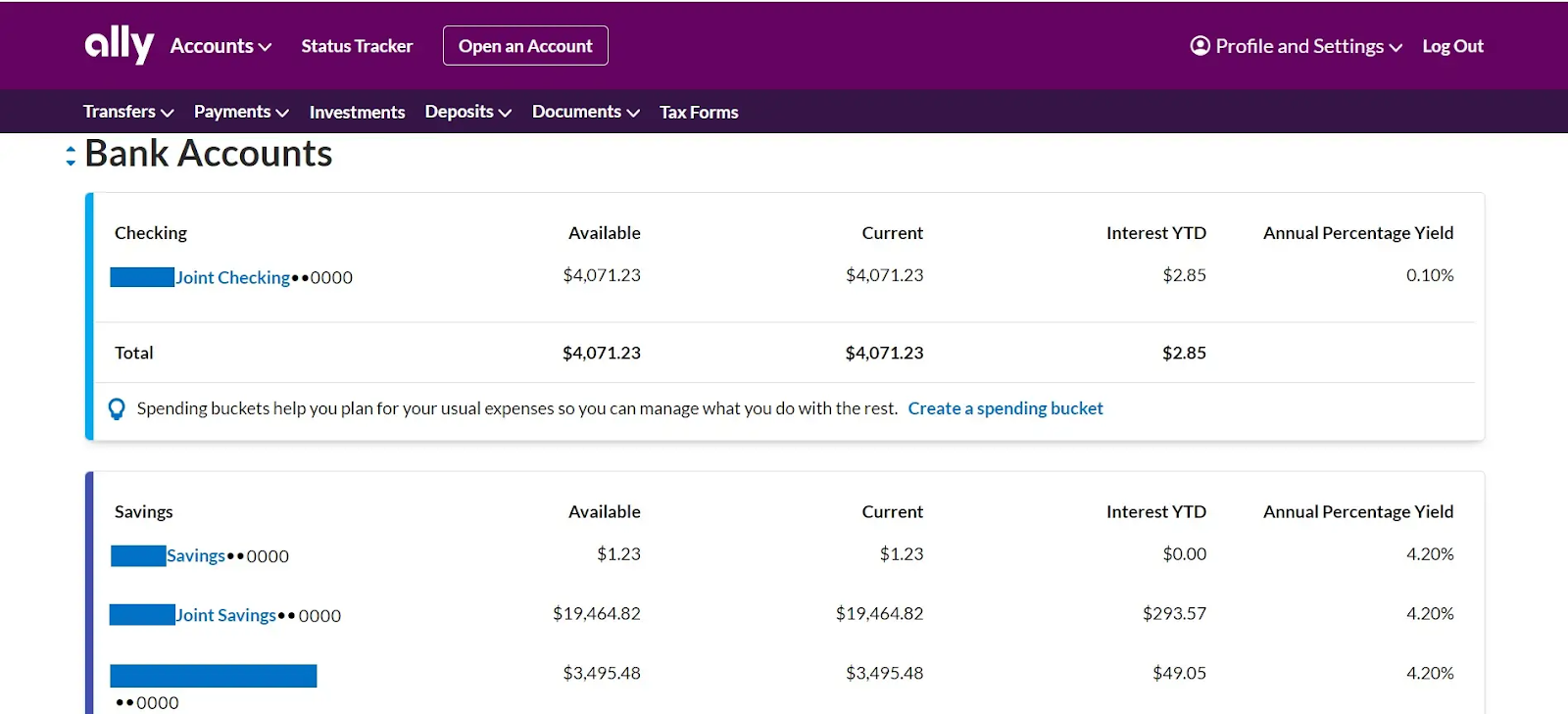Log Out of the account
Viewport: 1568px width, 714px height.
point(1452,46)
